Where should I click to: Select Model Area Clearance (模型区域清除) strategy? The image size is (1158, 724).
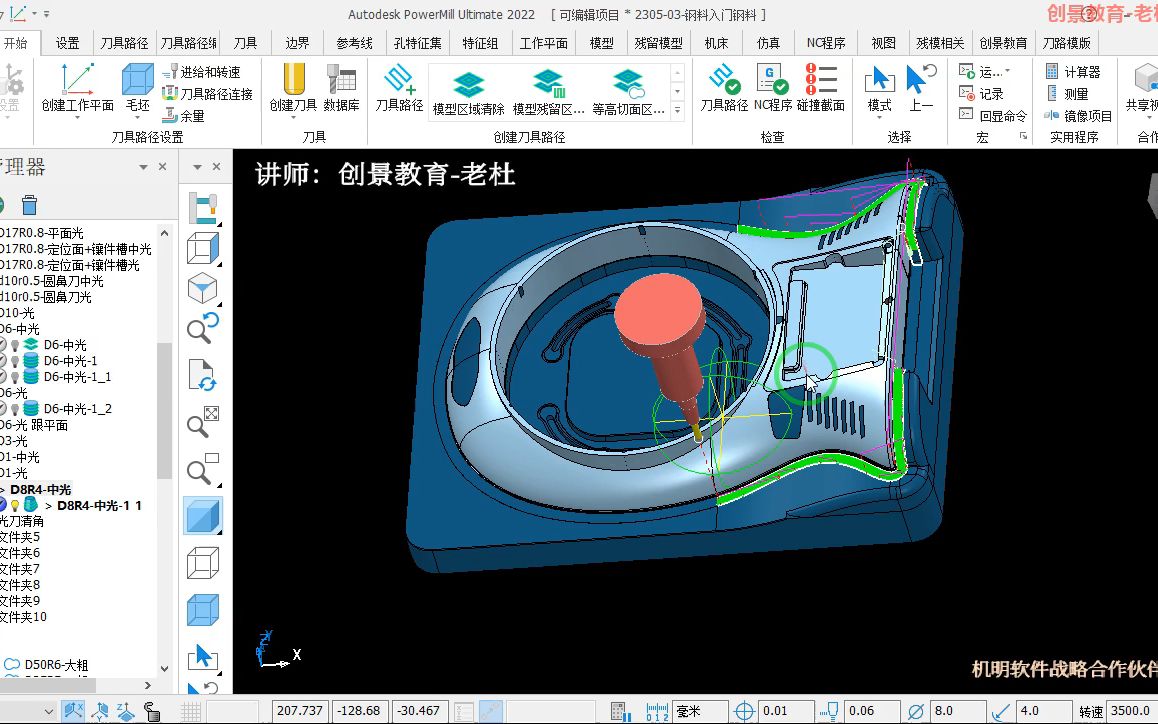pyautogui.click(x=468, y=92)
